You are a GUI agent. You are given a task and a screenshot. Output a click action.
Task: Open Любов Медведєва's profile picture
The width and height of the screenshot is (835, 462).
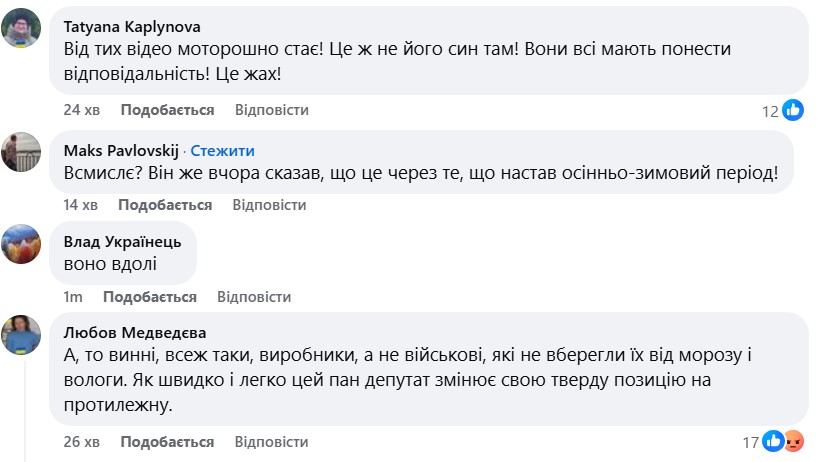pyautogui.click(x=22, y=335)
